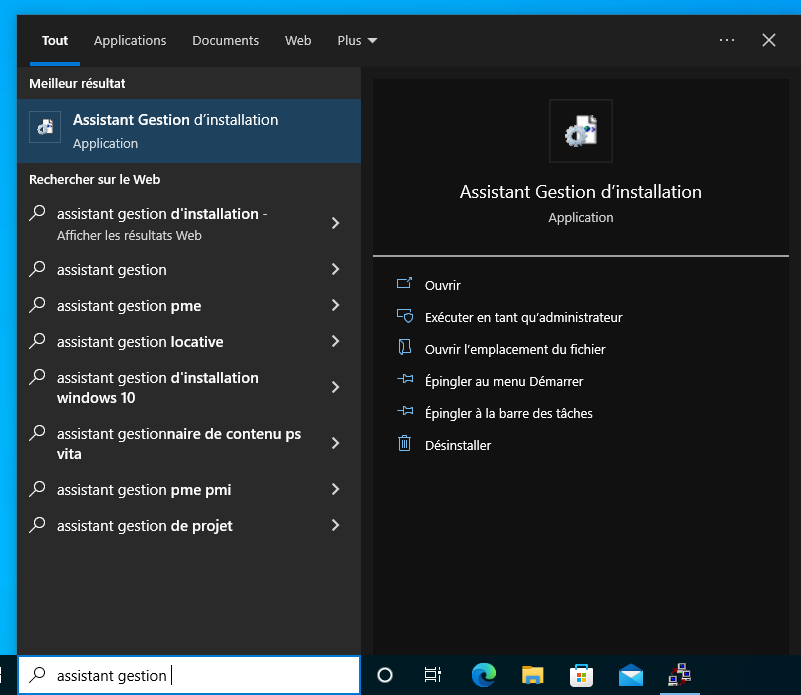Click the shield icon beside Exécuter en tant qu'administrateur

(x=406, y=317)
